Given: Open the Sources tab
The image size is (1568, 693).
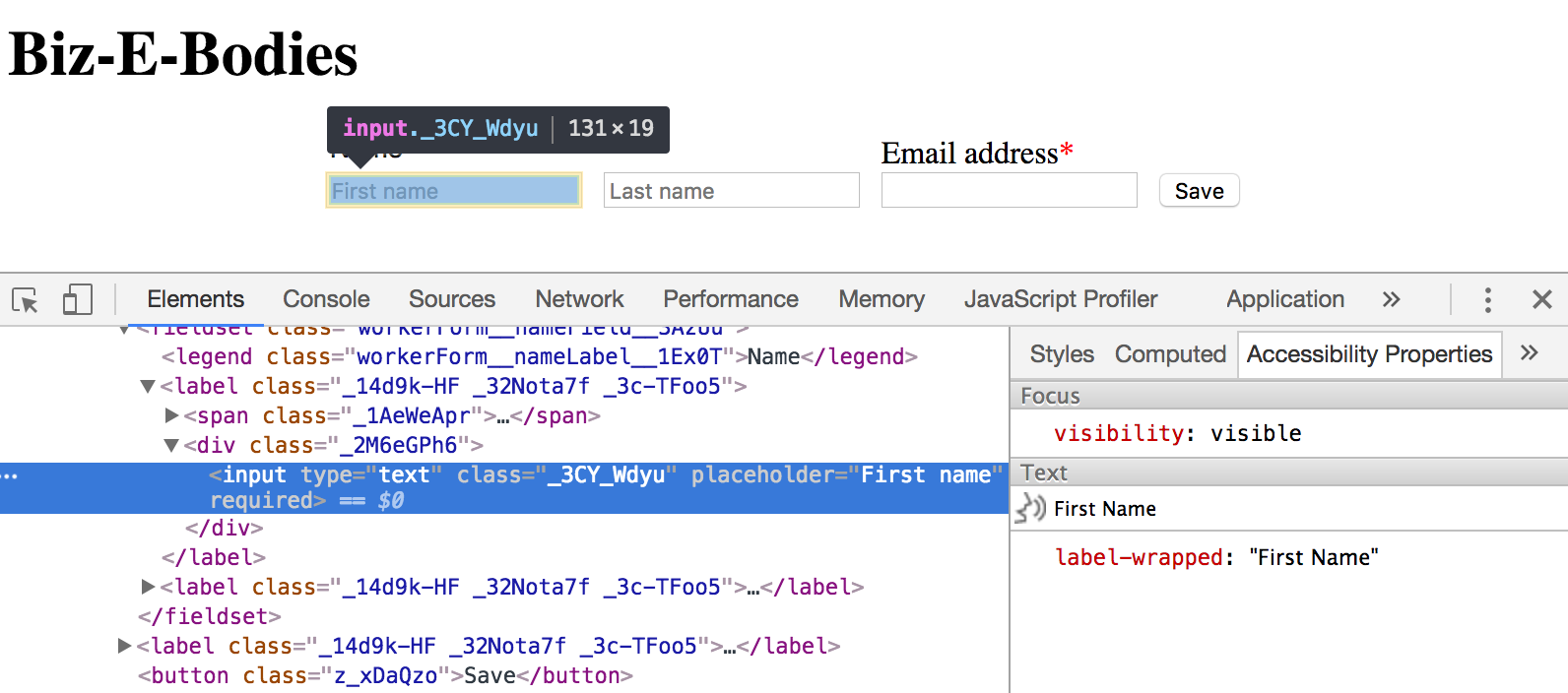Looking at the screenshot, I should click(452, 299).
